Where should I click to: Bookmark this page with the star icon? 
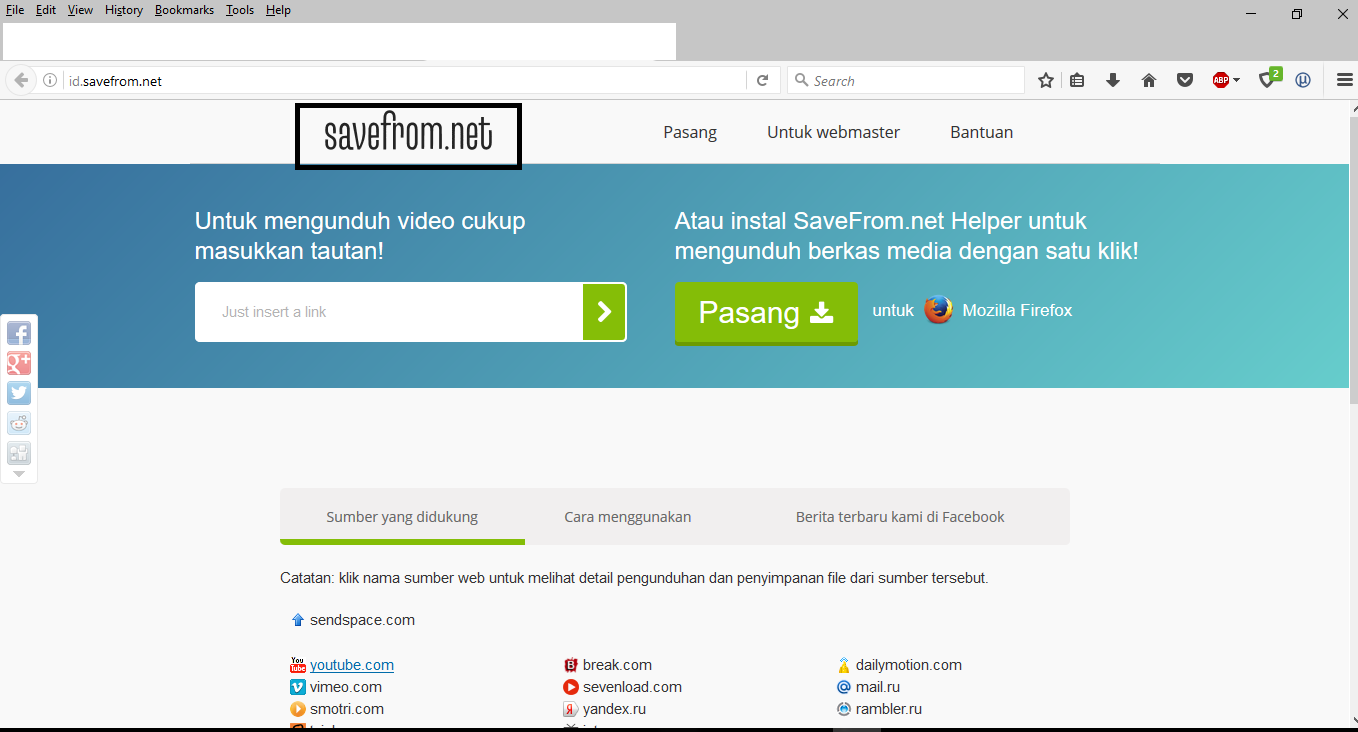pos(1046,81)
